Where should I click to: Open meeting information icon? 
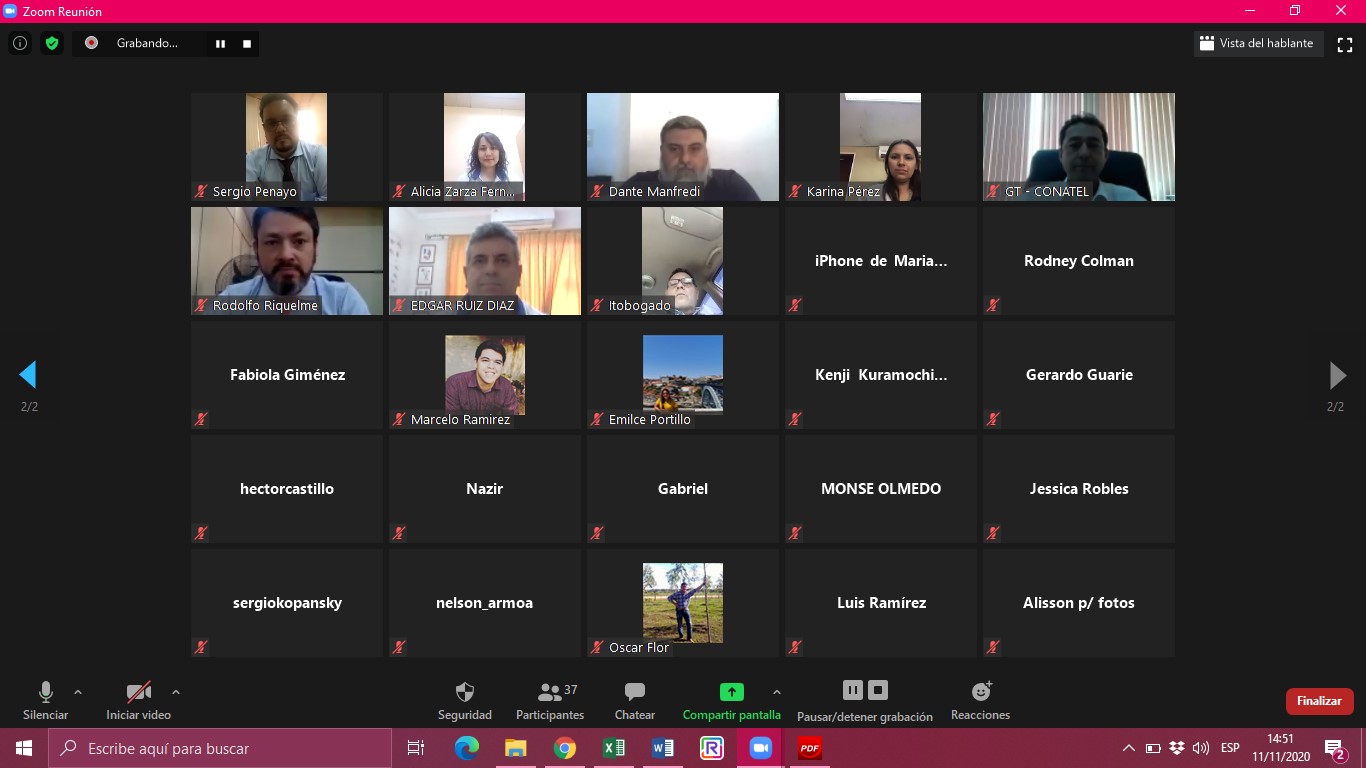19,43
